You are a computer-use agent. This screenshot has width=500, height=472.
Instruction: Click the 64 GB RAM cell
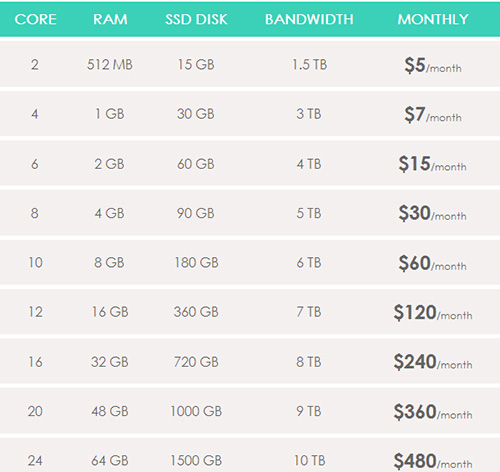pos(110,461)
